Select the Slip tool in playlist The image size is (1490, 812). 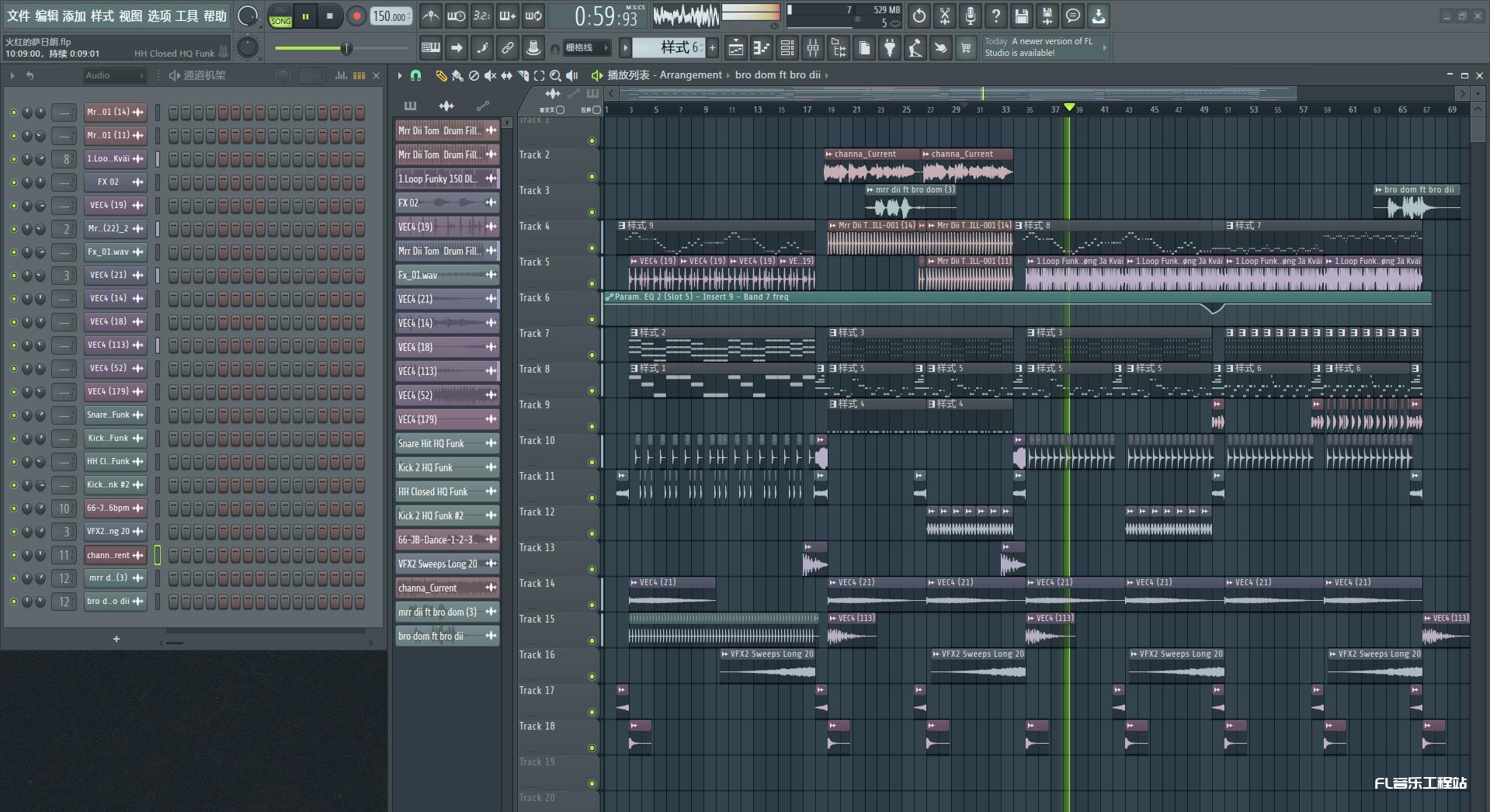coord(506,75)
